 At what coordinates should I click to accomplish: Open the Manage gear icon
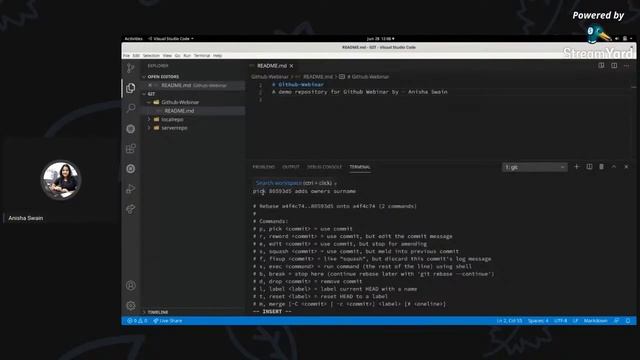tap(131, 305)
